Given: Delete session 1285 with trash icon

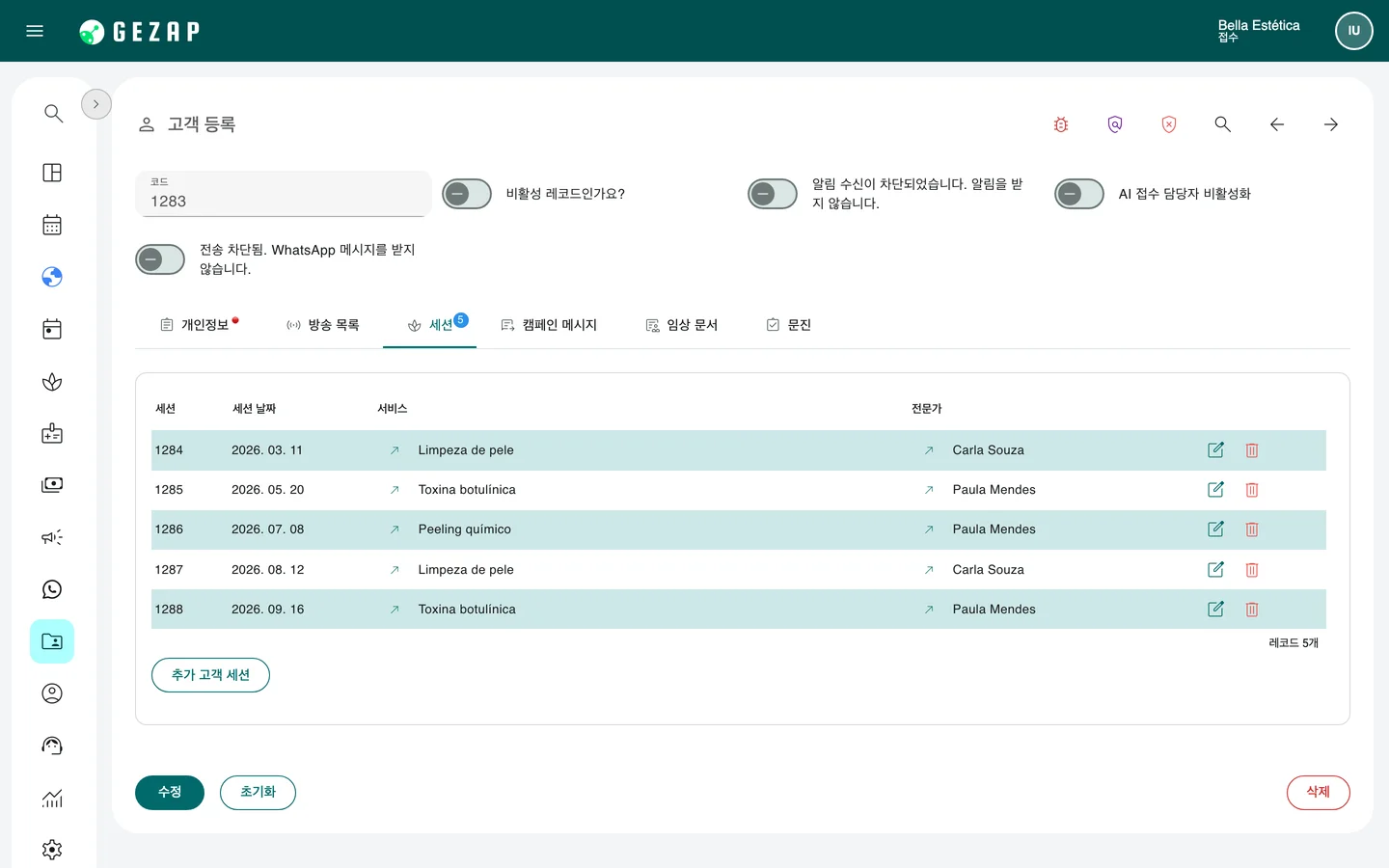Looking at the screenshot, I should click(1252, 490).
